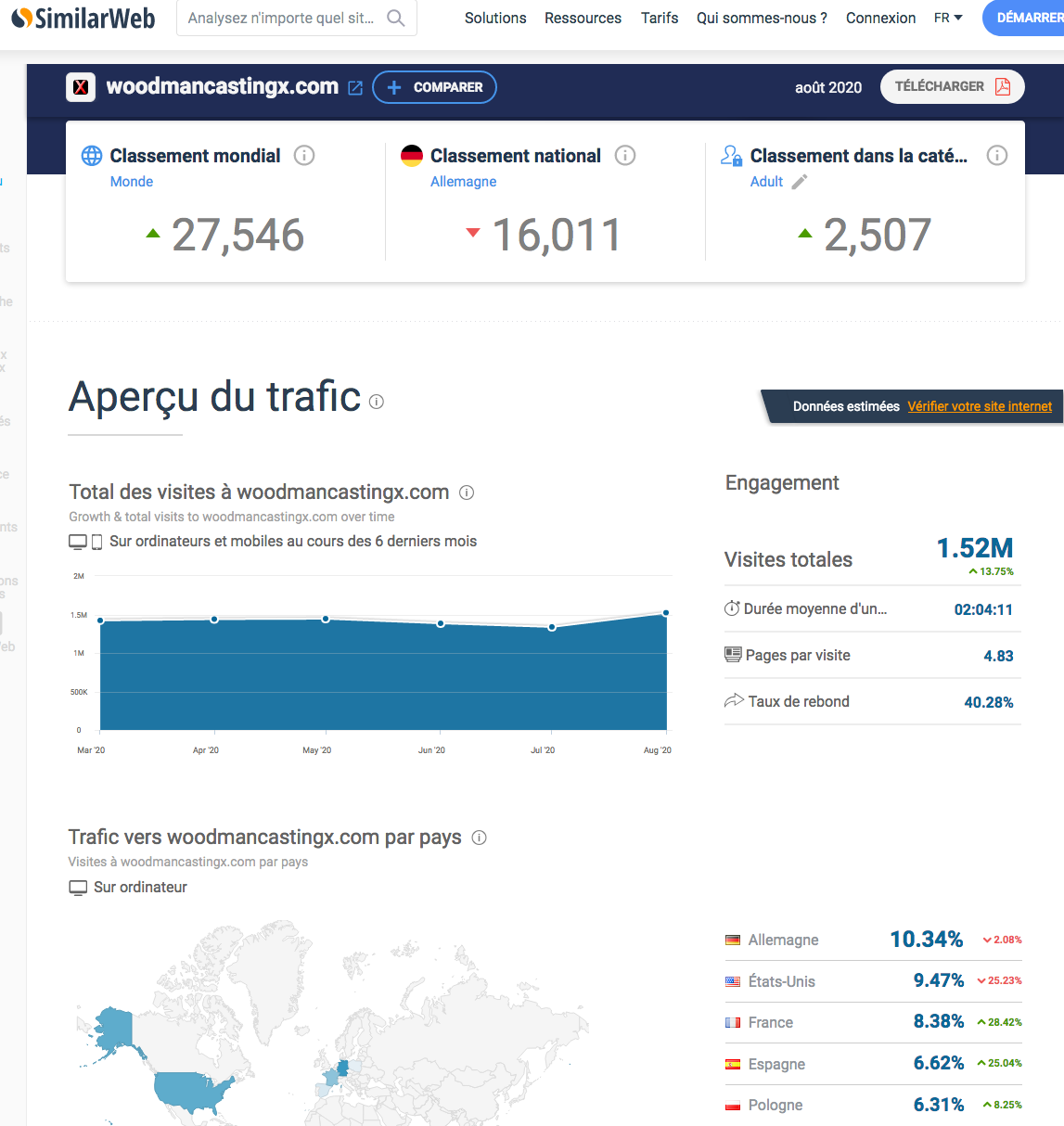Click the Connexion link
Image resolution: width=1064 pixels, height=1126 pixels.
tap(880, 19)
